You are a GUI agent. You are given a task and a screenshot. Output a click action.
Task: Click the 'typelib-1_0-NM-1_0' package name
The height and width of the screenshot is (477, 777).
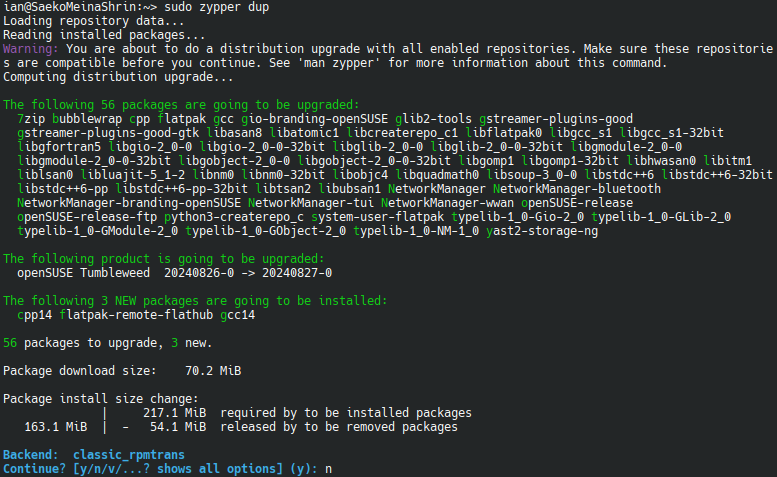(x=416, y=231)
